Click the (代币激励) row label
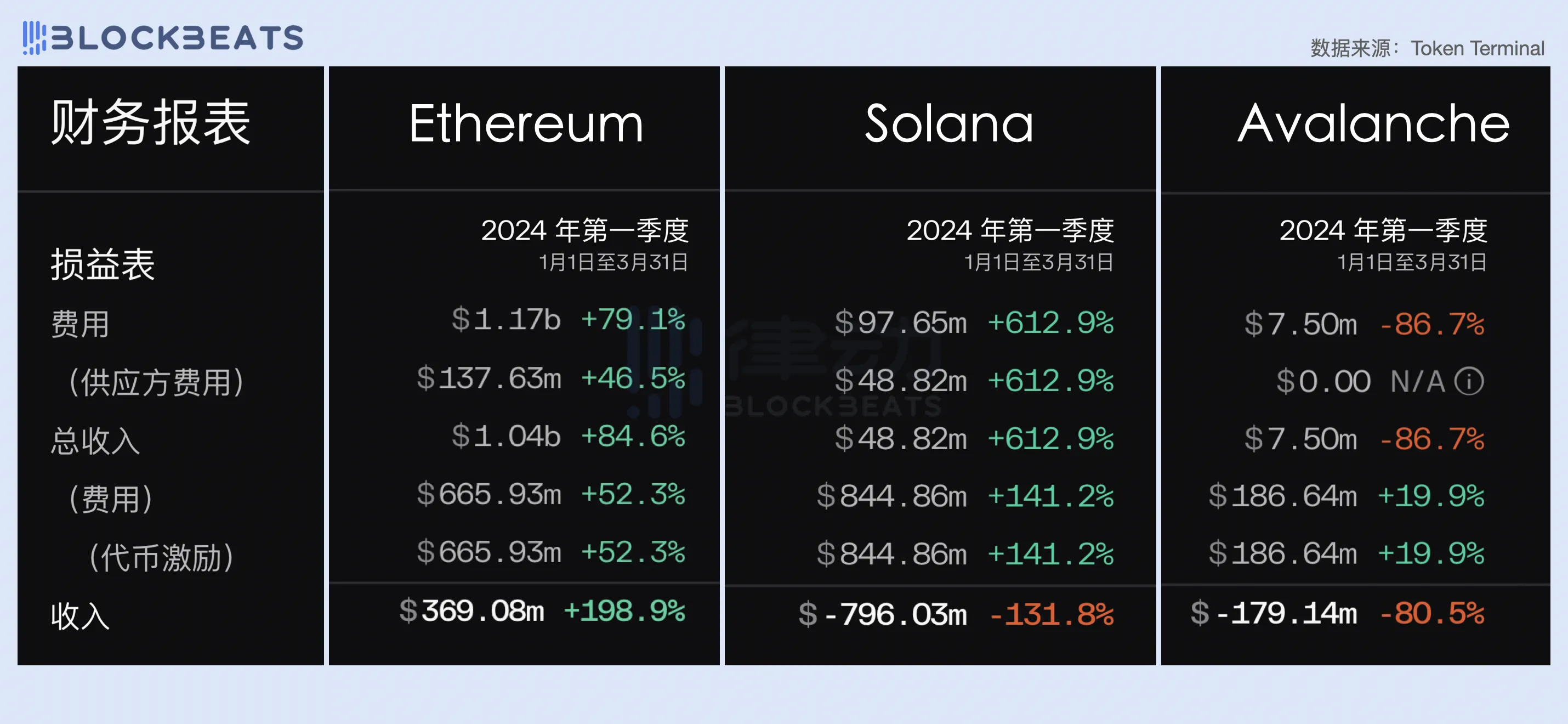The image size is (1568, 724). pyautogui.click(x=161, y=557)
